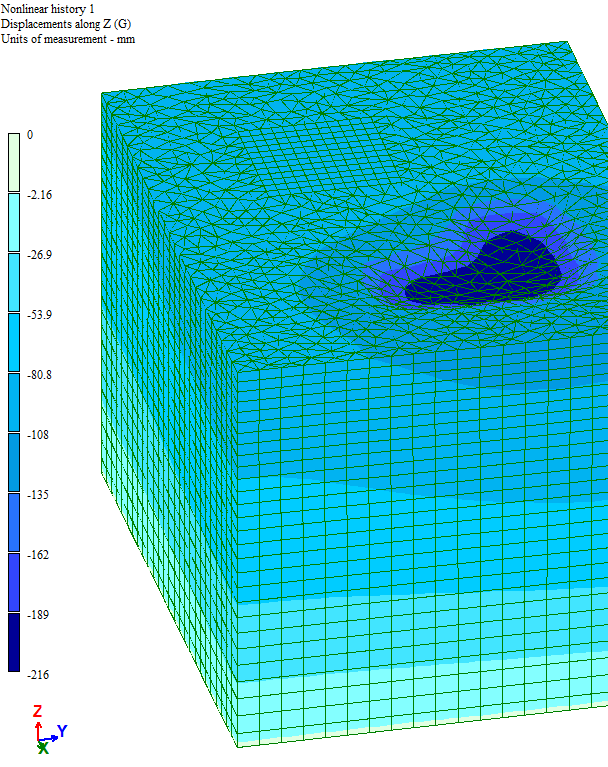
Task: Click the 0 legend maximum value label
Action: coord(30,135)
